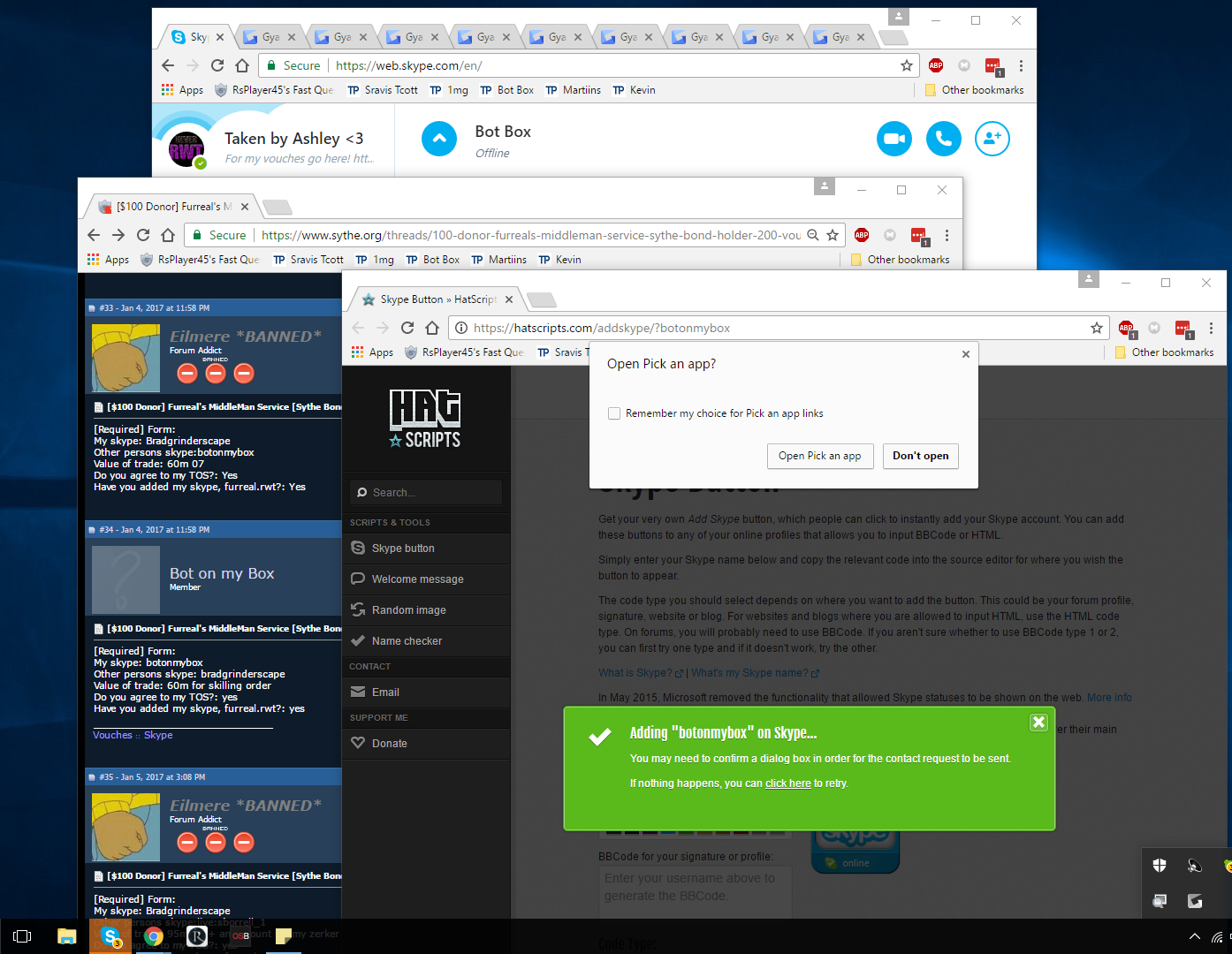Open Skype from the taskbar
Screen dimensions: 1232x954
tap(110, 936)
